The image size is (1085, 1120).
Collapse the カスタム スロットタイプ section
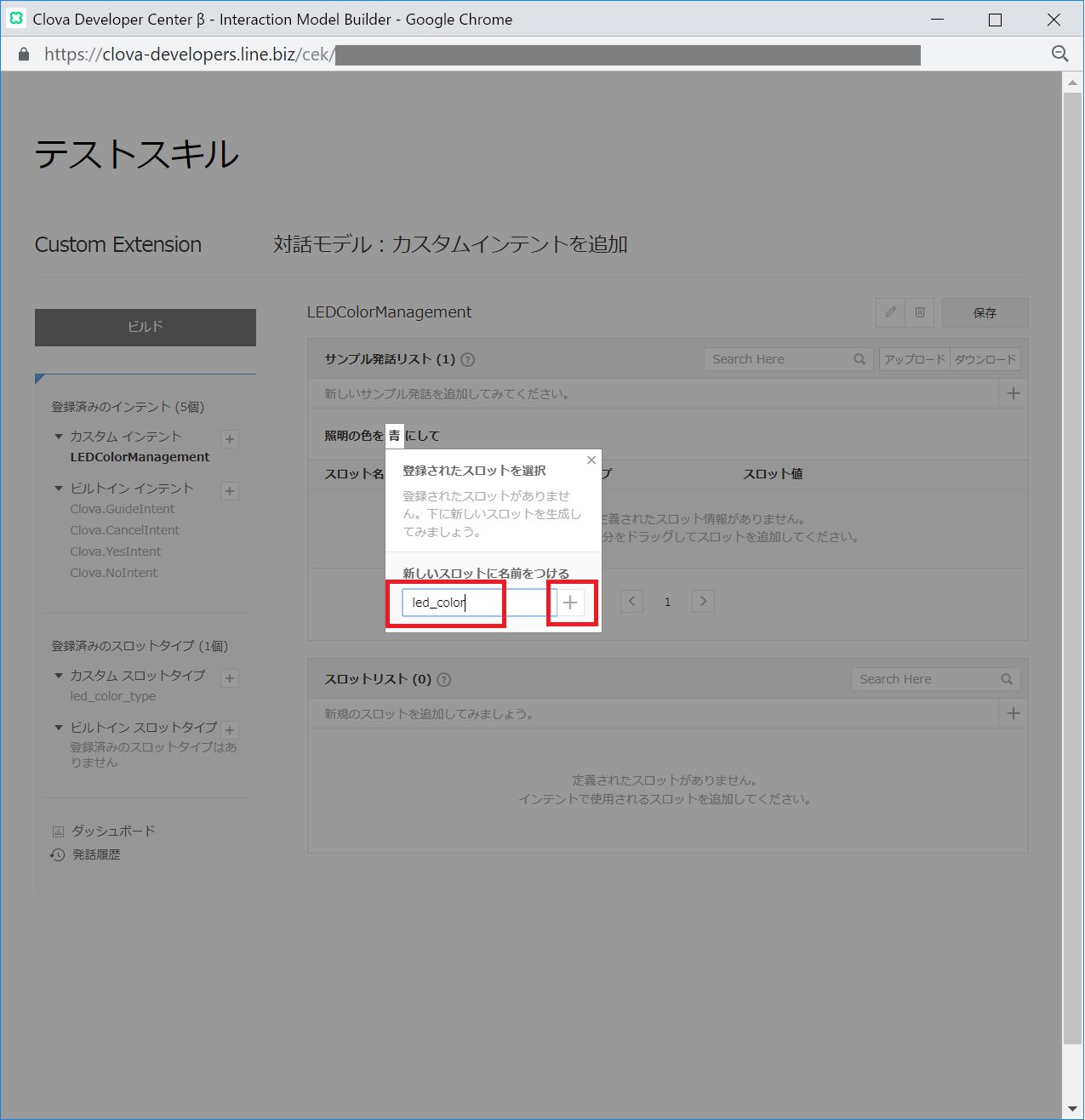click(x=59, y=676)
